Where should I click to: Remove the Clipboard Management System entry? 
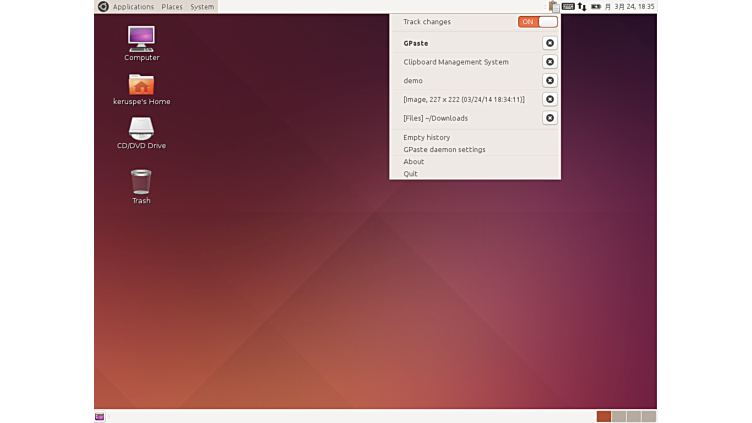(x=550, y=62)
